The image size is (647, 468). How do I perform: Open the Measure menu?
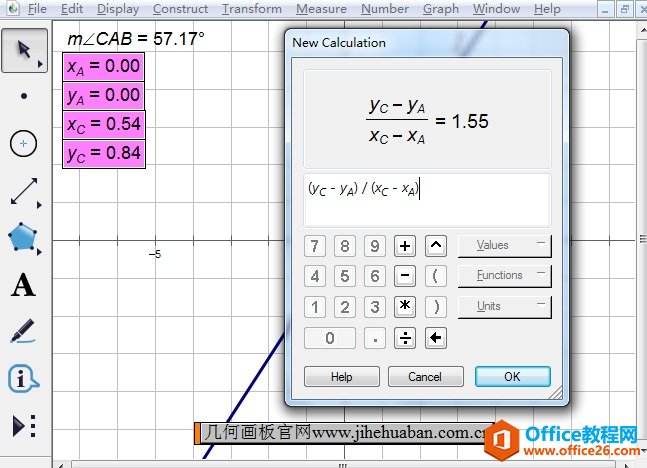322,9
